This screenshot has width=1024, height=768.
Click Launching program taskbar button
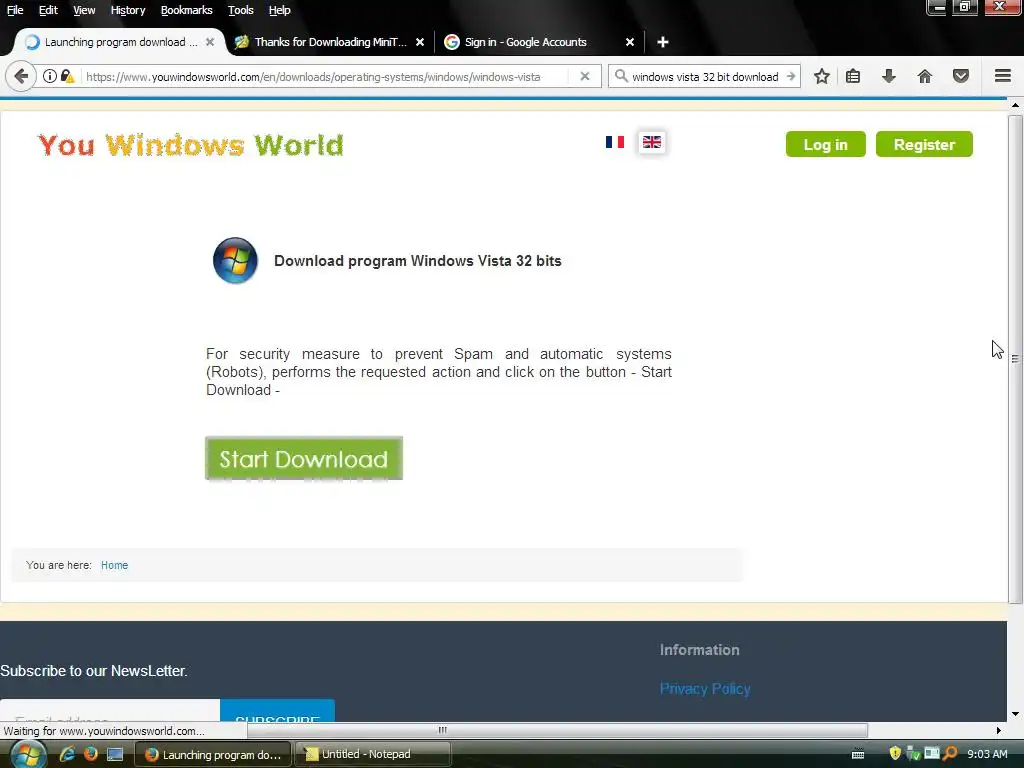tap(213, 754)
